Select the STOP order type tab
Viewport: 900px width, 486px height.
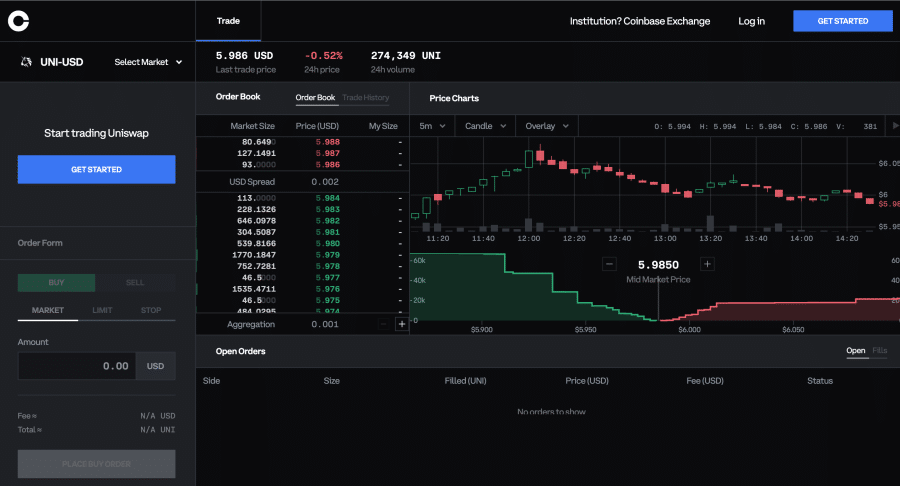[x=151, y=310]
